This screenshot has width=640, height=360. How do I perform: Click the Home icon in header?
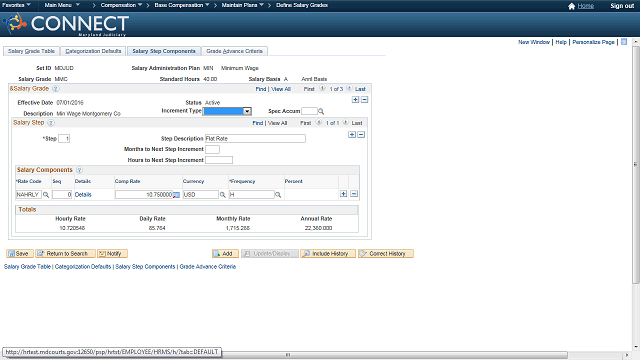[x=571, y=6]
